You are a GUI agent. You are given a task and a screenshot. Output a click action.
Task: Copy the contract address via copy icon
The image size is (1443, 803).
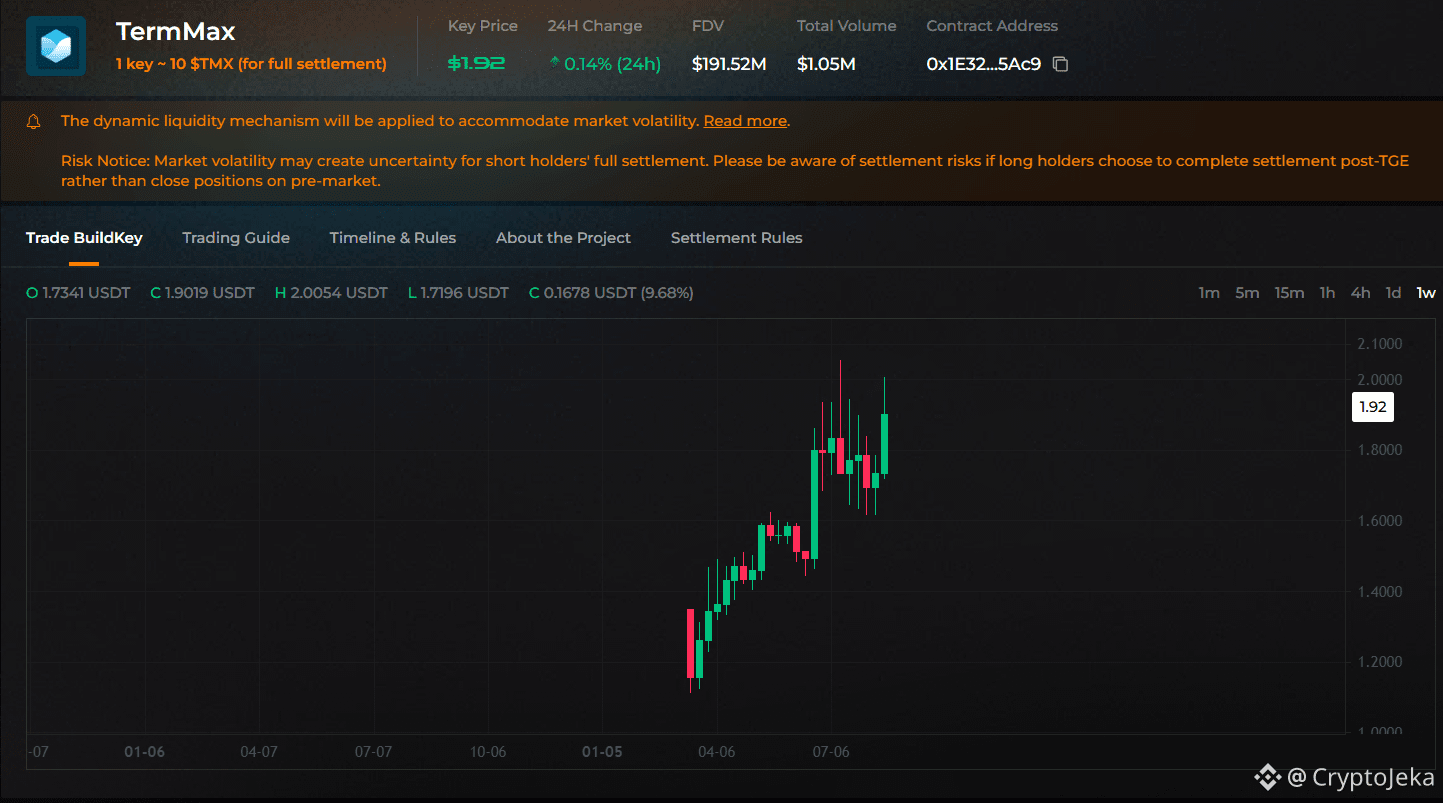1061,64
